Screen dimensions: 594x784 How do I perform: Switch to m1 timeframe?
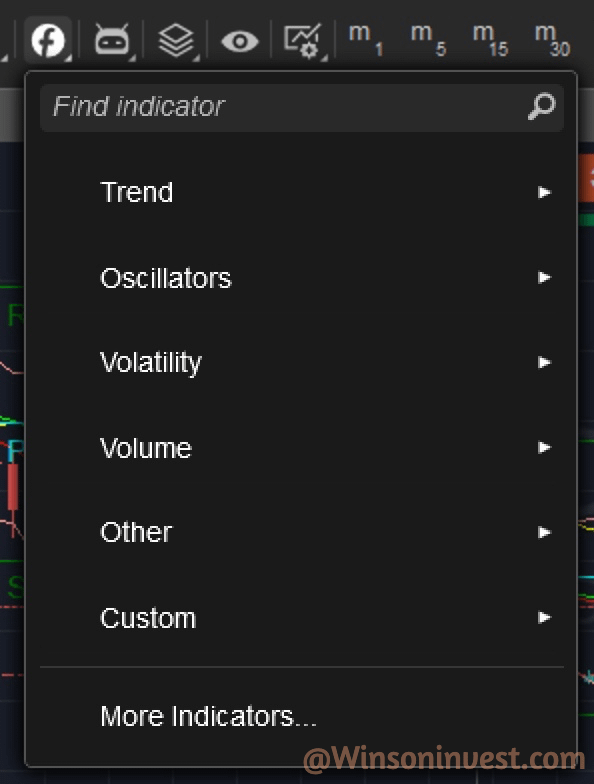point(366,40)
